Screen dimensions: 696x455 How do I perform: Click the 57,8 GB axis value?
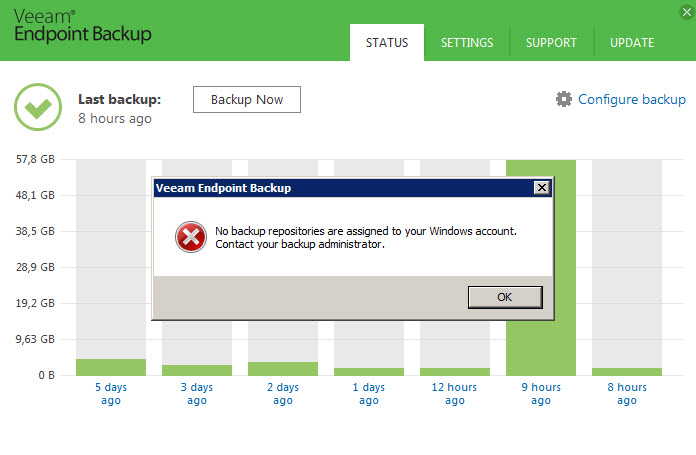tap(36, 159)
